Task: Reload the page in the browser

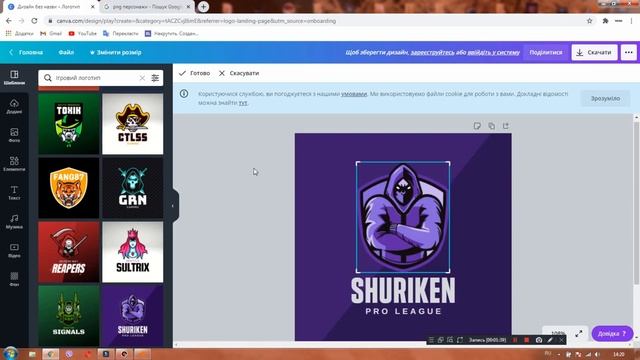Action: click(x=34, y=21)
